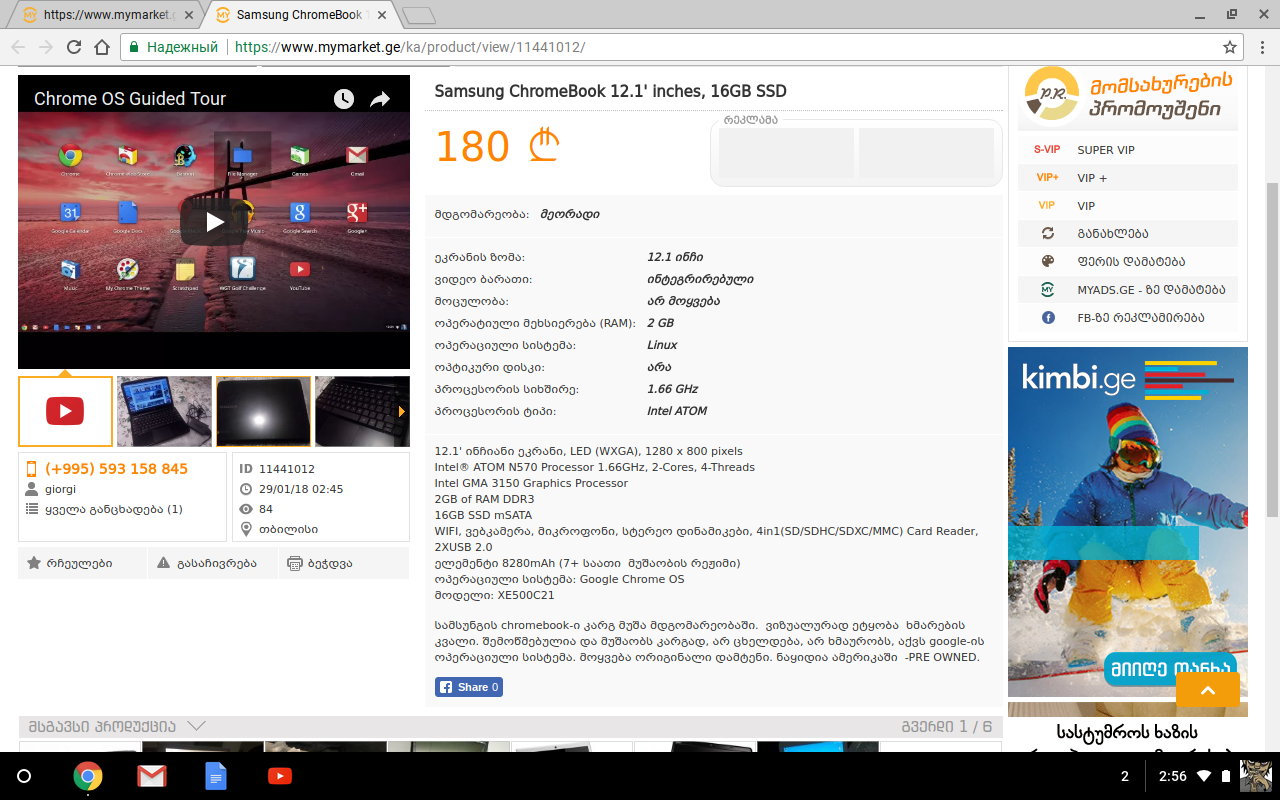The image size is (1280, 800).
Task: Open a new browser tab
Action: click(x=419, y=15)
